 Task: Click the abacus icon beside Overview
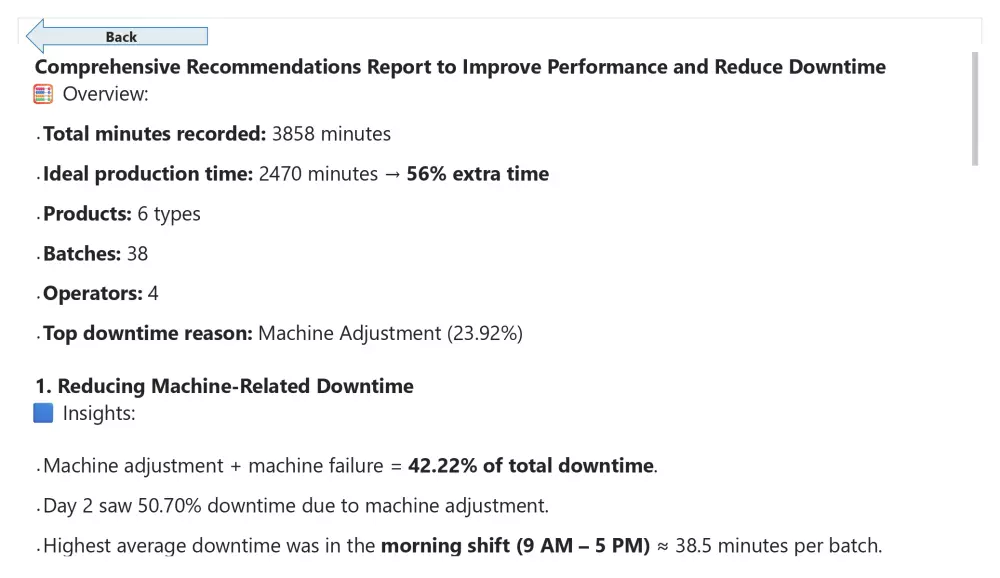[x=43, y=95]
